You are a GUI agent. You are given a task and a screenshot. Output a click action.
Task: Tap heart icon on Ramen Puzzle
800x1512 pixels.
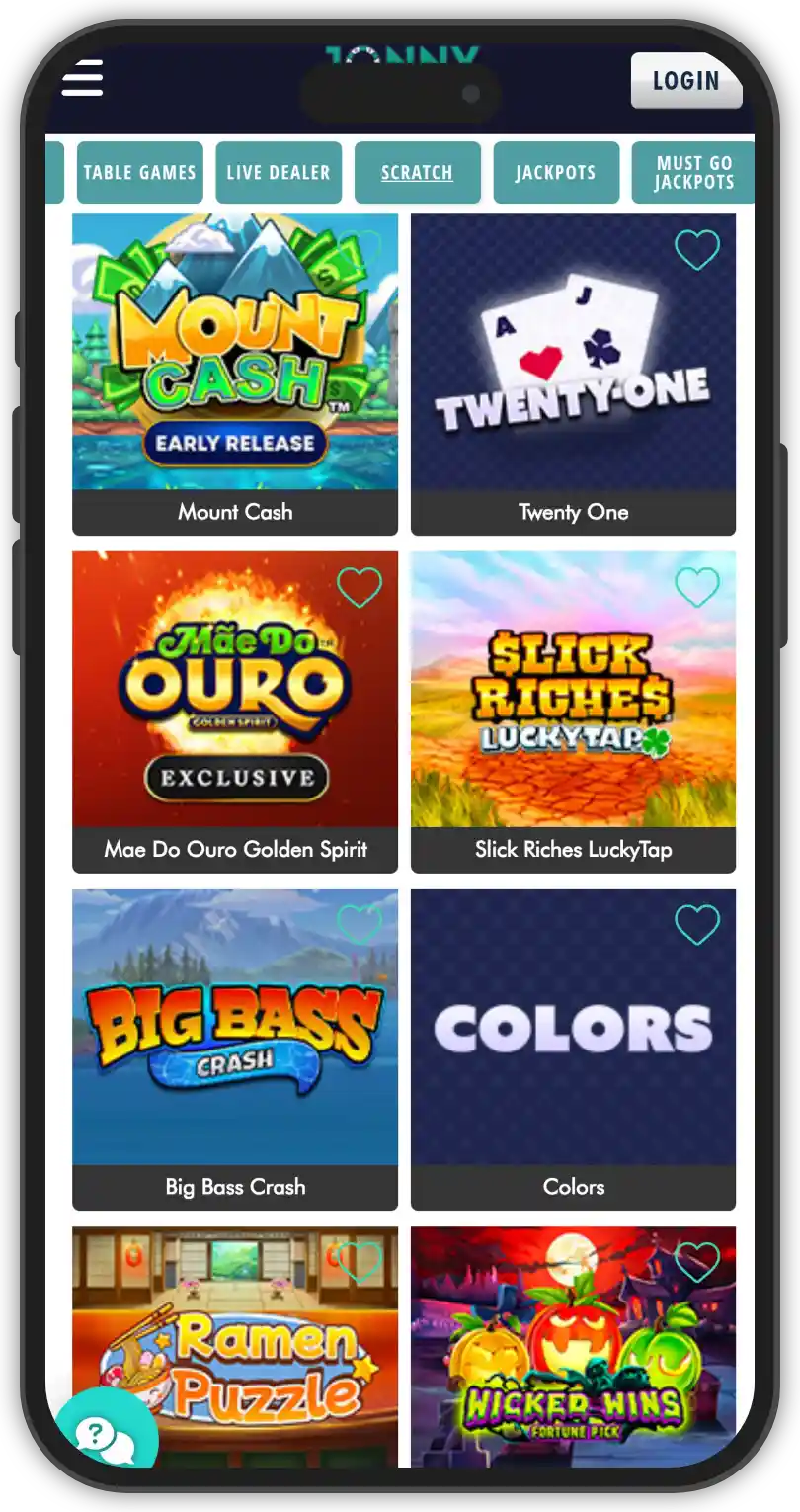(x=359, y=1262)
